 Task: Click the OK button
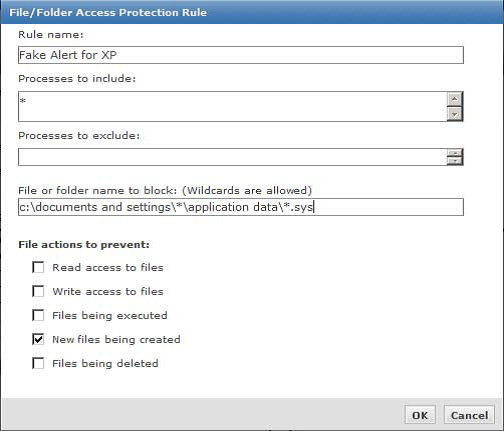[420, 415]
